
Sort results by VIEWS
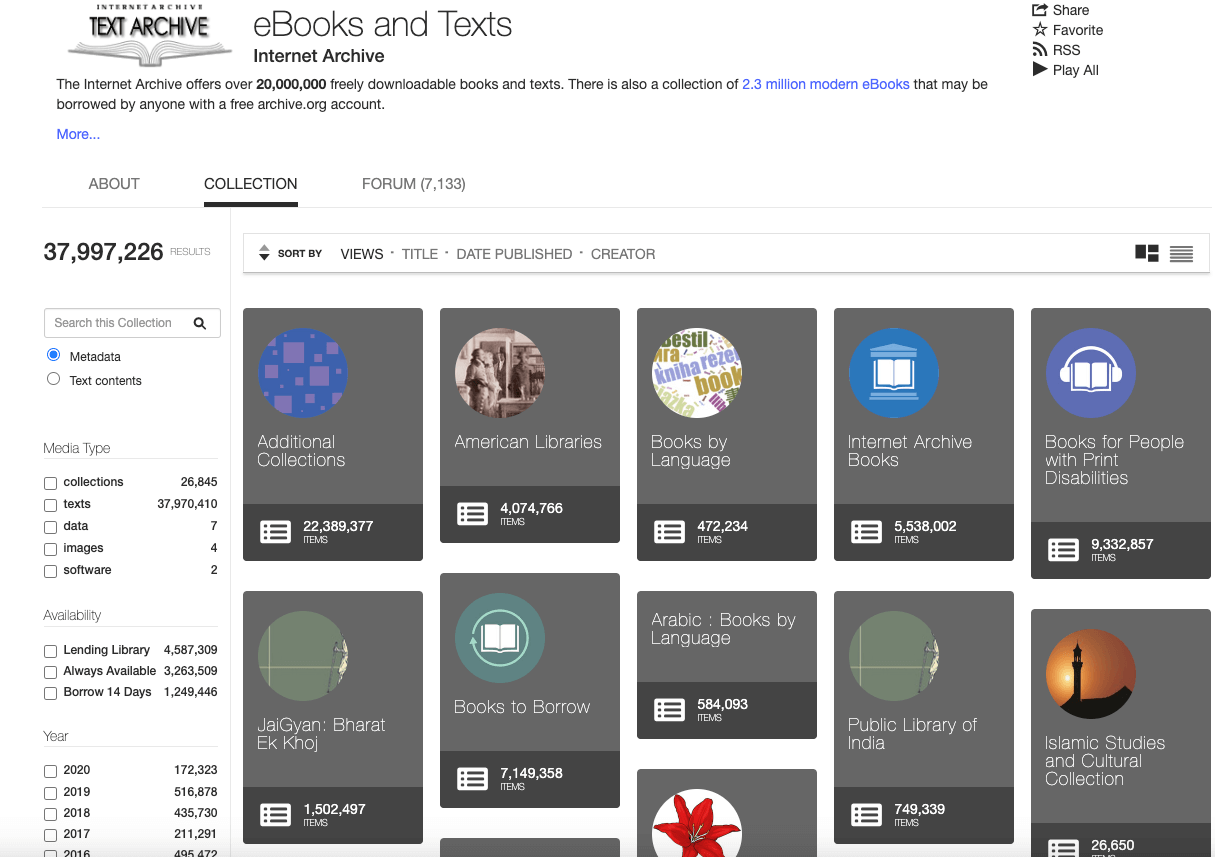click(x=362, y=254)
